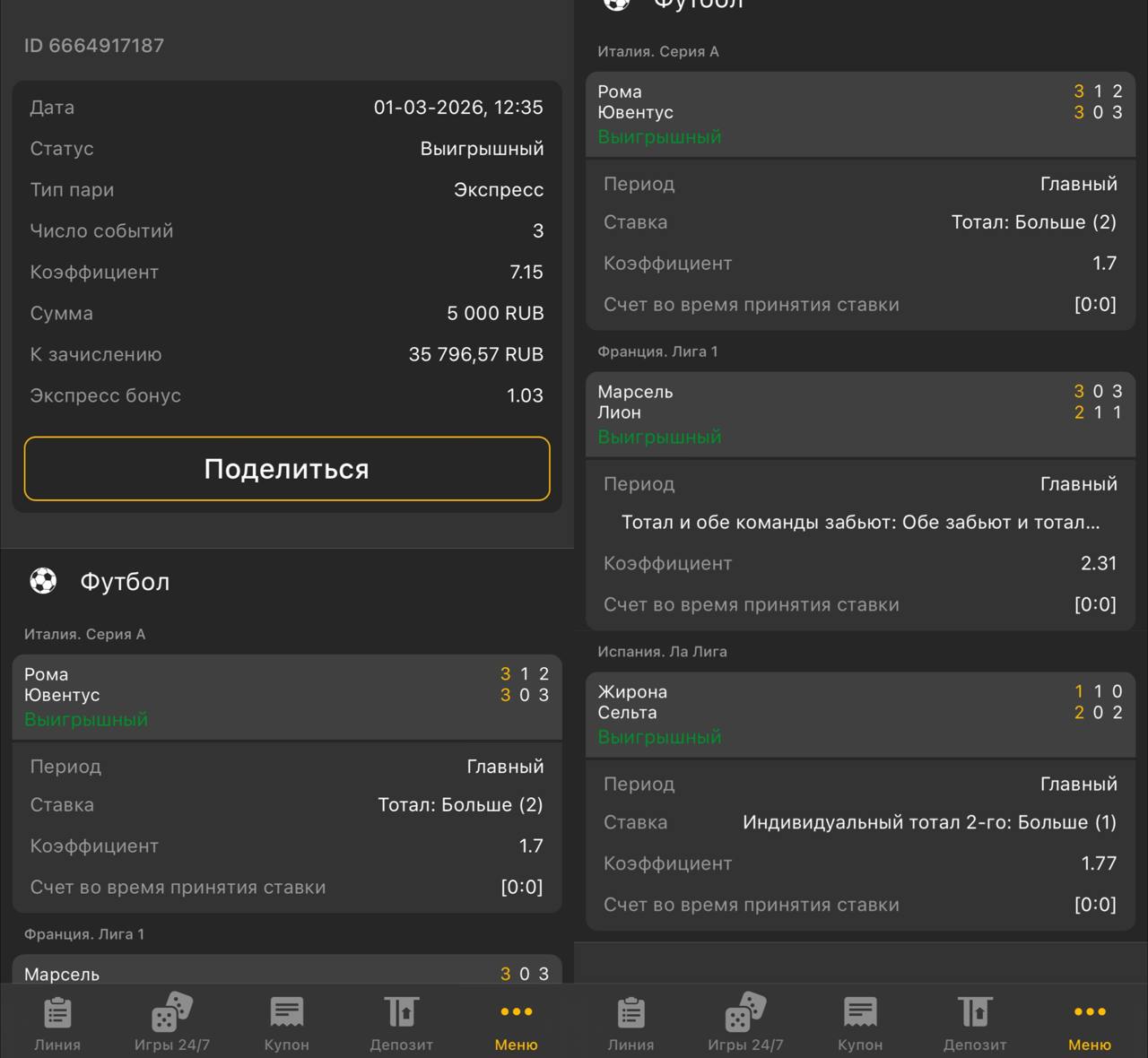Tap the bet ID 6664917187 text
This screenshot has height=1058, width=1148.
pos(94,46)
